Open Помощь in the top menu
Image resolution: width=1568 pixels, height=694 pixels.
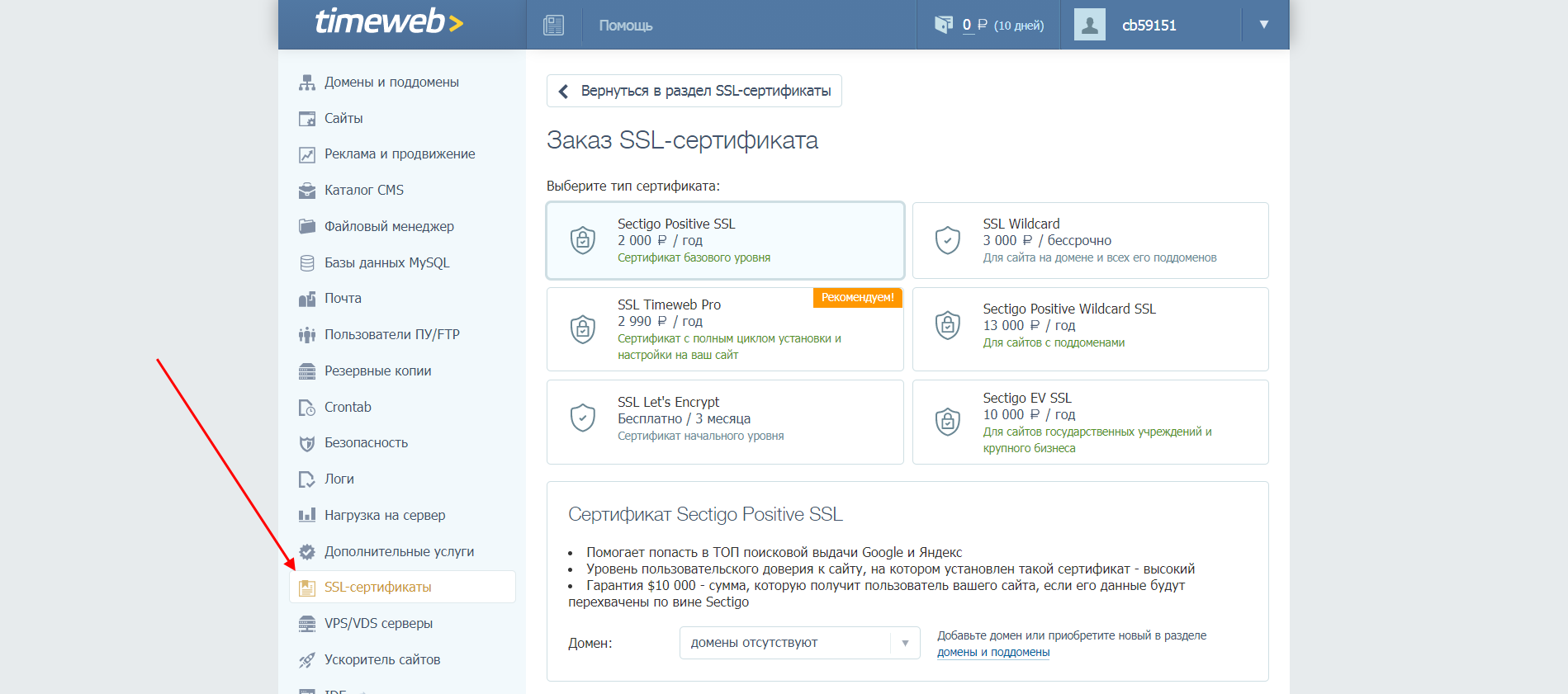(625, 26)
